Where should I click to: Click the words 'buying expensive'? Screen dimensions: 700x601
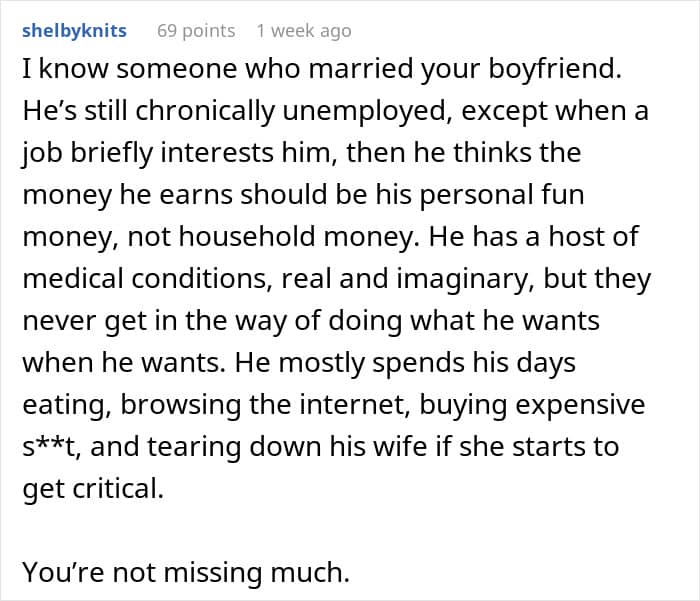(532, 405)
